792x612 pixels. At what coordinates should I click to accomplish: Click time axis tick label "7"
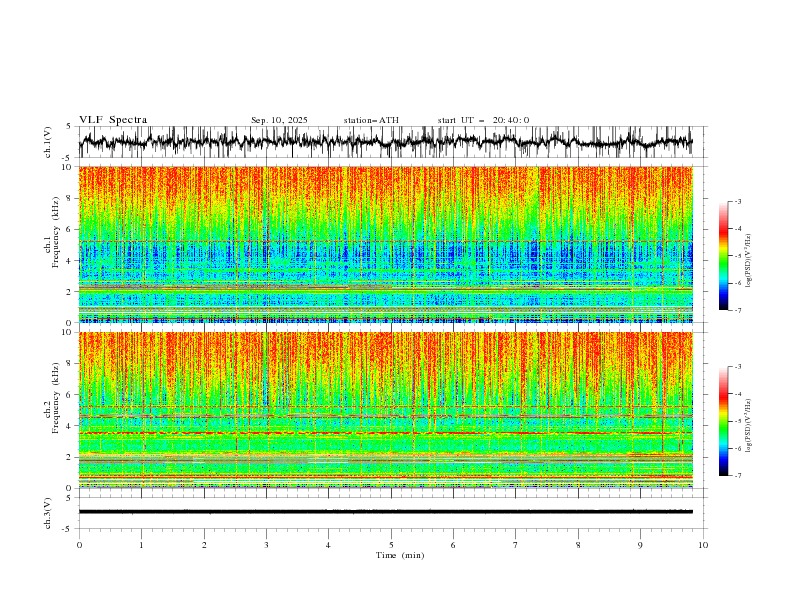(x=516, y=545)
